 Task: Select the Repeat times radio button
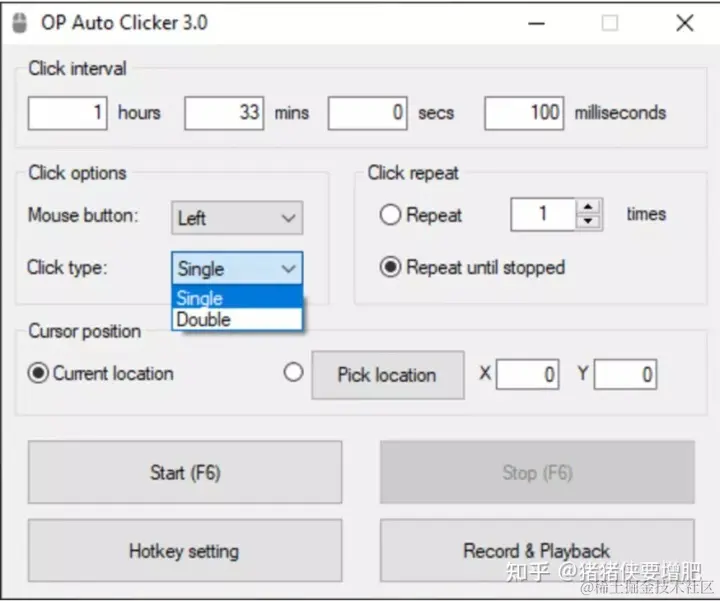390,214
